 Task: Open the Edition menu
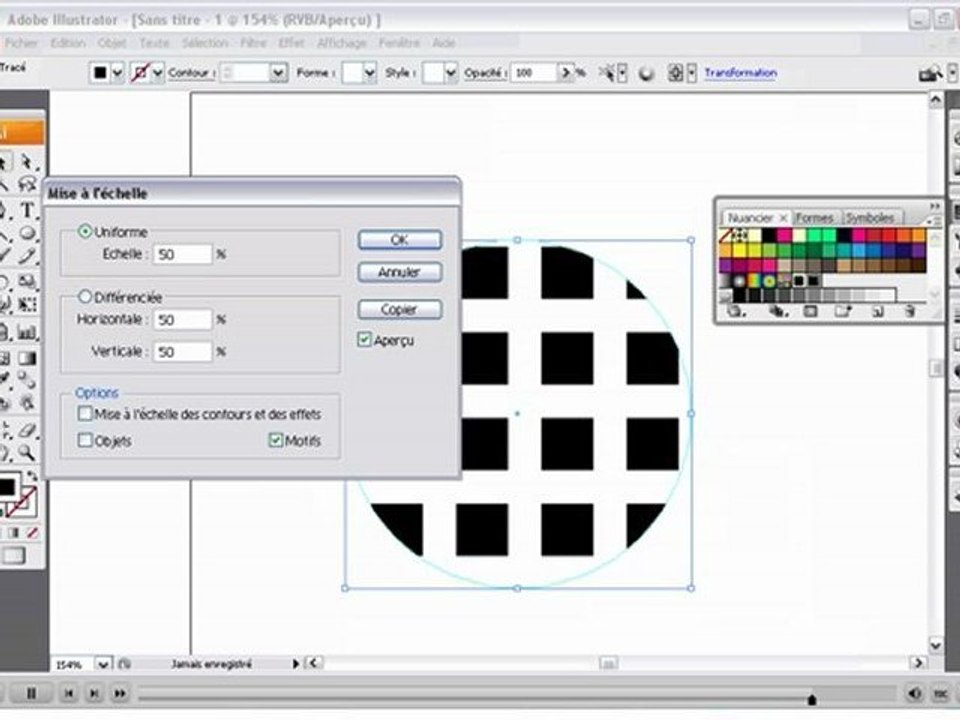click(68, 43)
